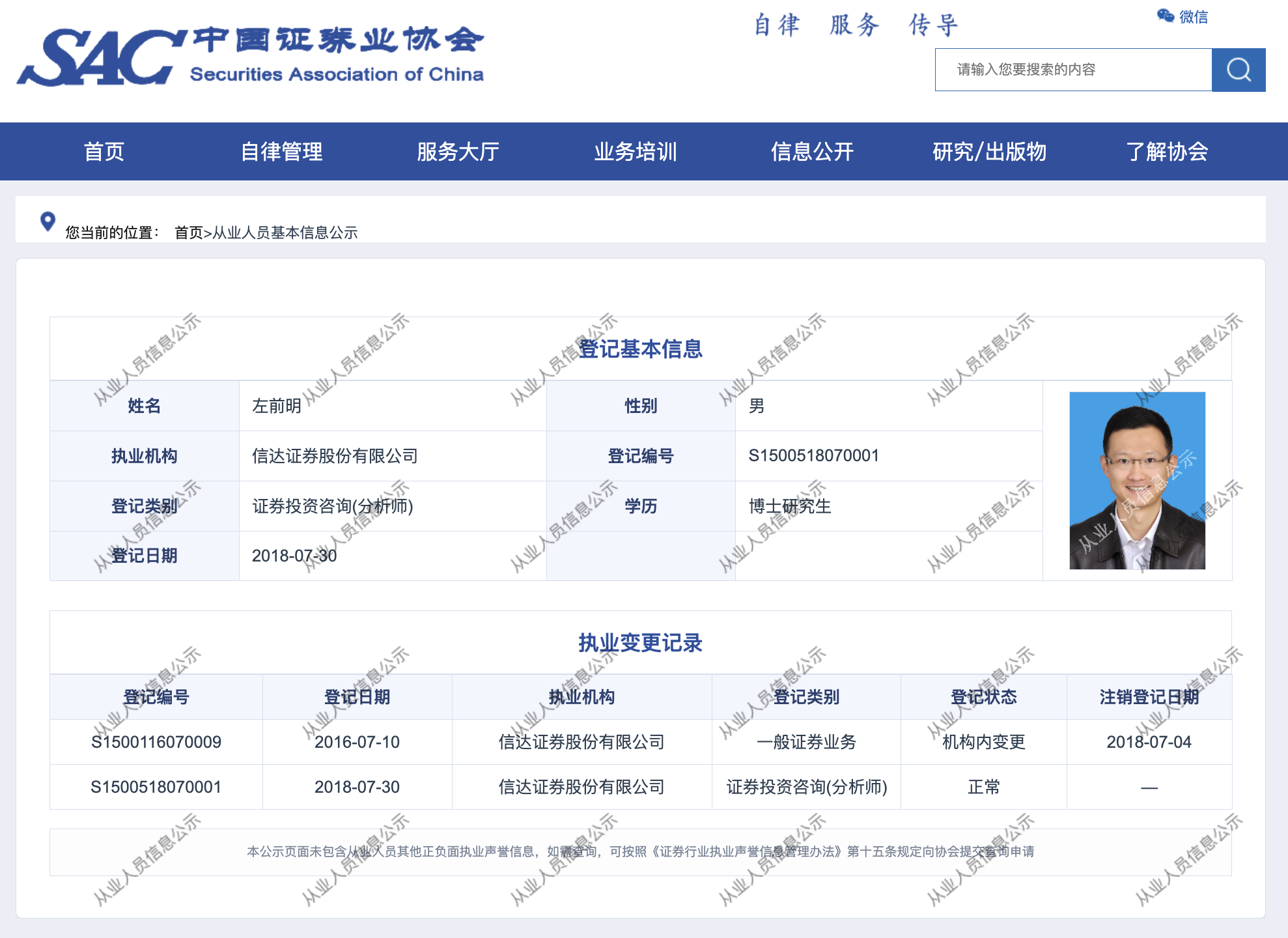Open the 了解协会 menu item
The width and height of the screenshot is (1288, 938).
click(1167, 152)
